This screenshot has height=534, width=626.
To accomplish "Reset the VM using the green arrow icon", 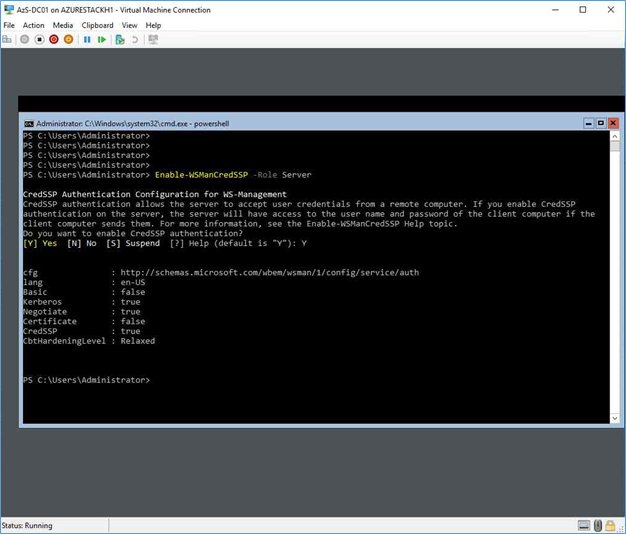I will [102, 40].
